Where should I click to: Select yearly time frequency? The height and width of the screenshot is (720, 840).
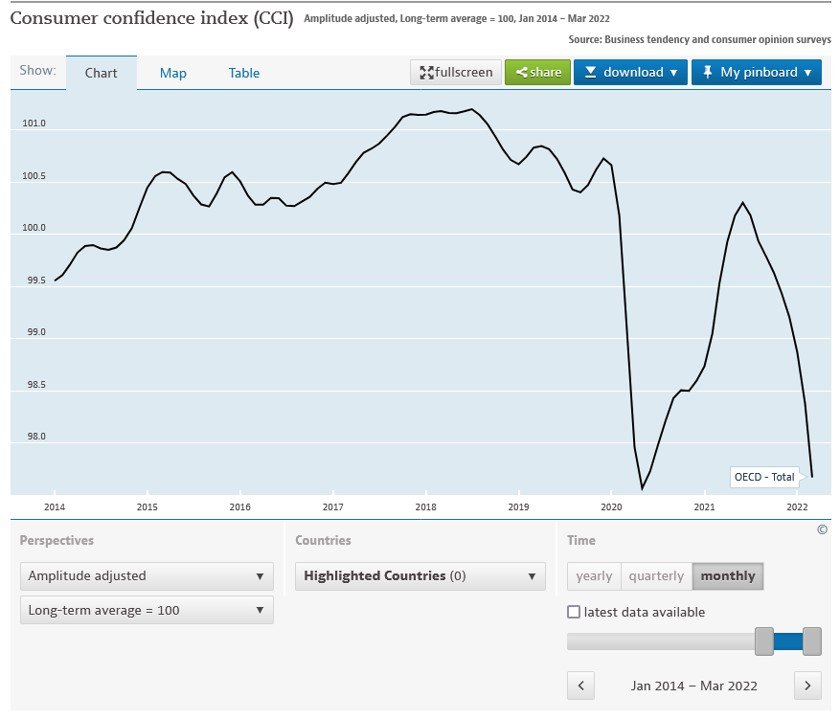(594, 576)
